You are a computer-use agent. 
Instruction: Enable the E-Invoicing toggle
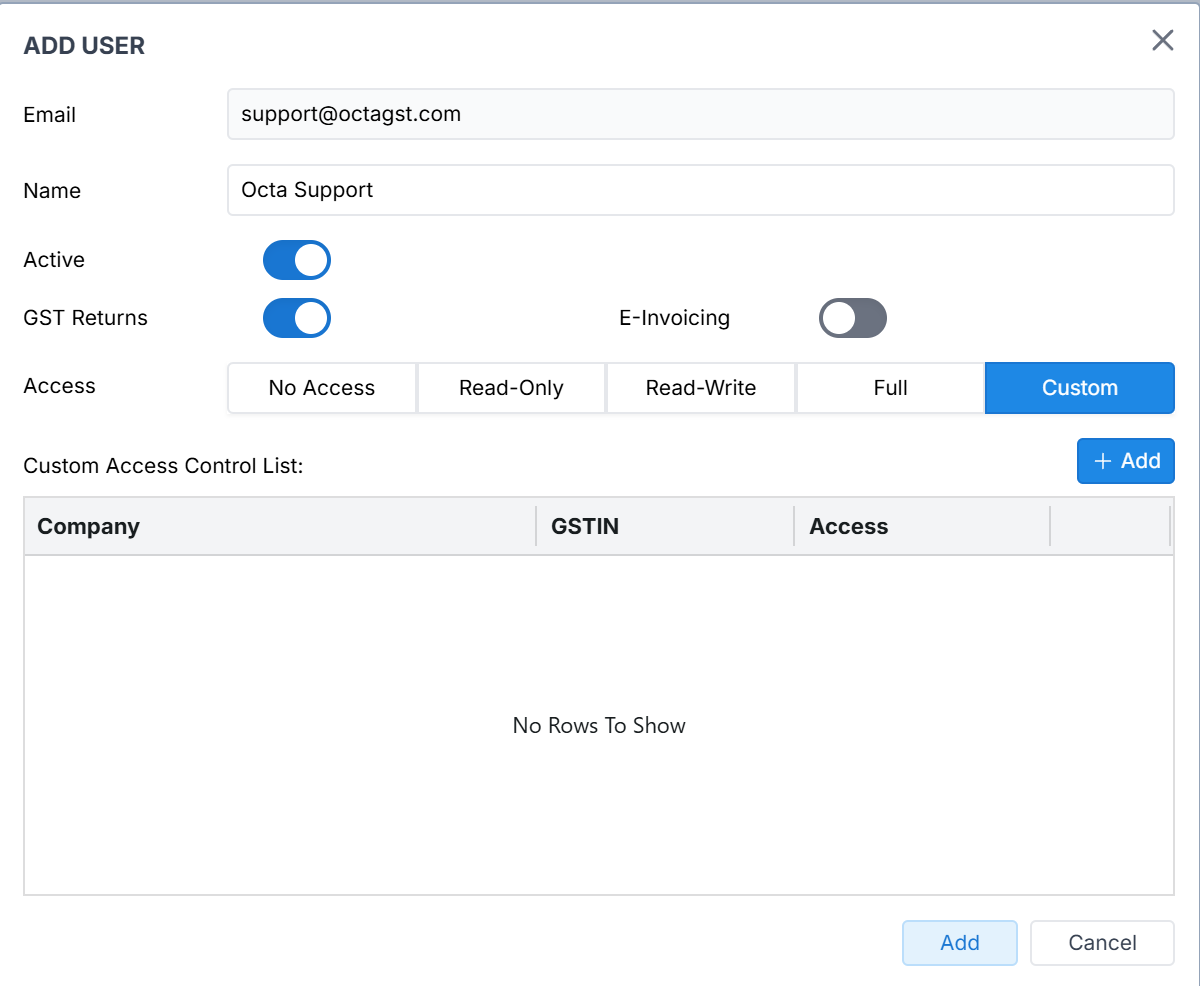[852, 318]
